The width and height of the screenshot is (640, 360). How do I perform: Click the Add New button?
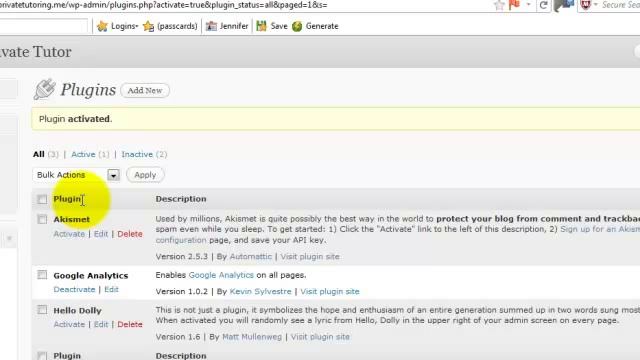(145, 90)
